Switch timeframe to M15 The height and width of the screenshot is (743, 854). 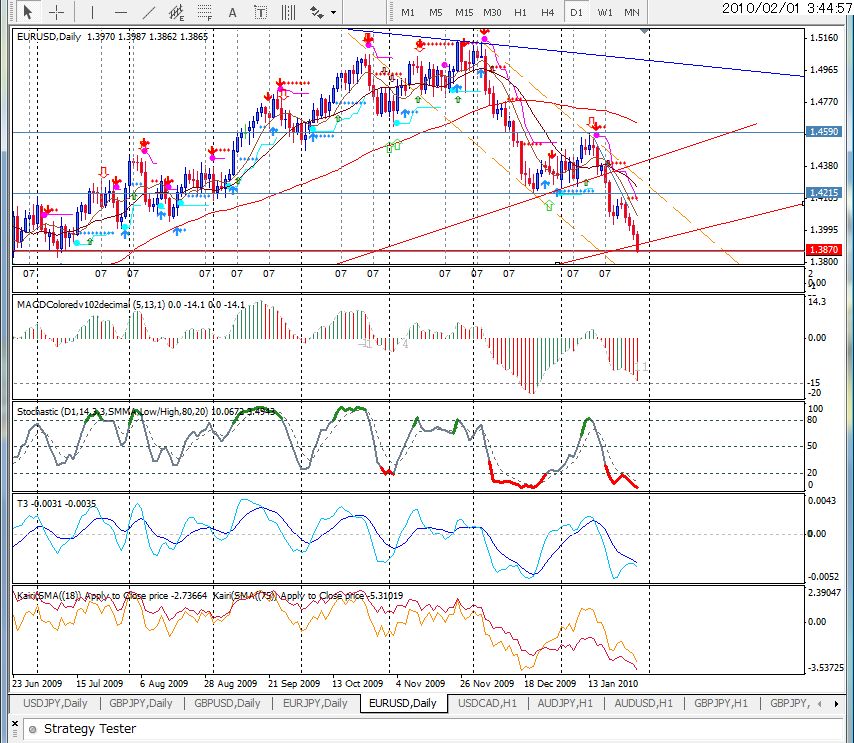click(464, 12)
